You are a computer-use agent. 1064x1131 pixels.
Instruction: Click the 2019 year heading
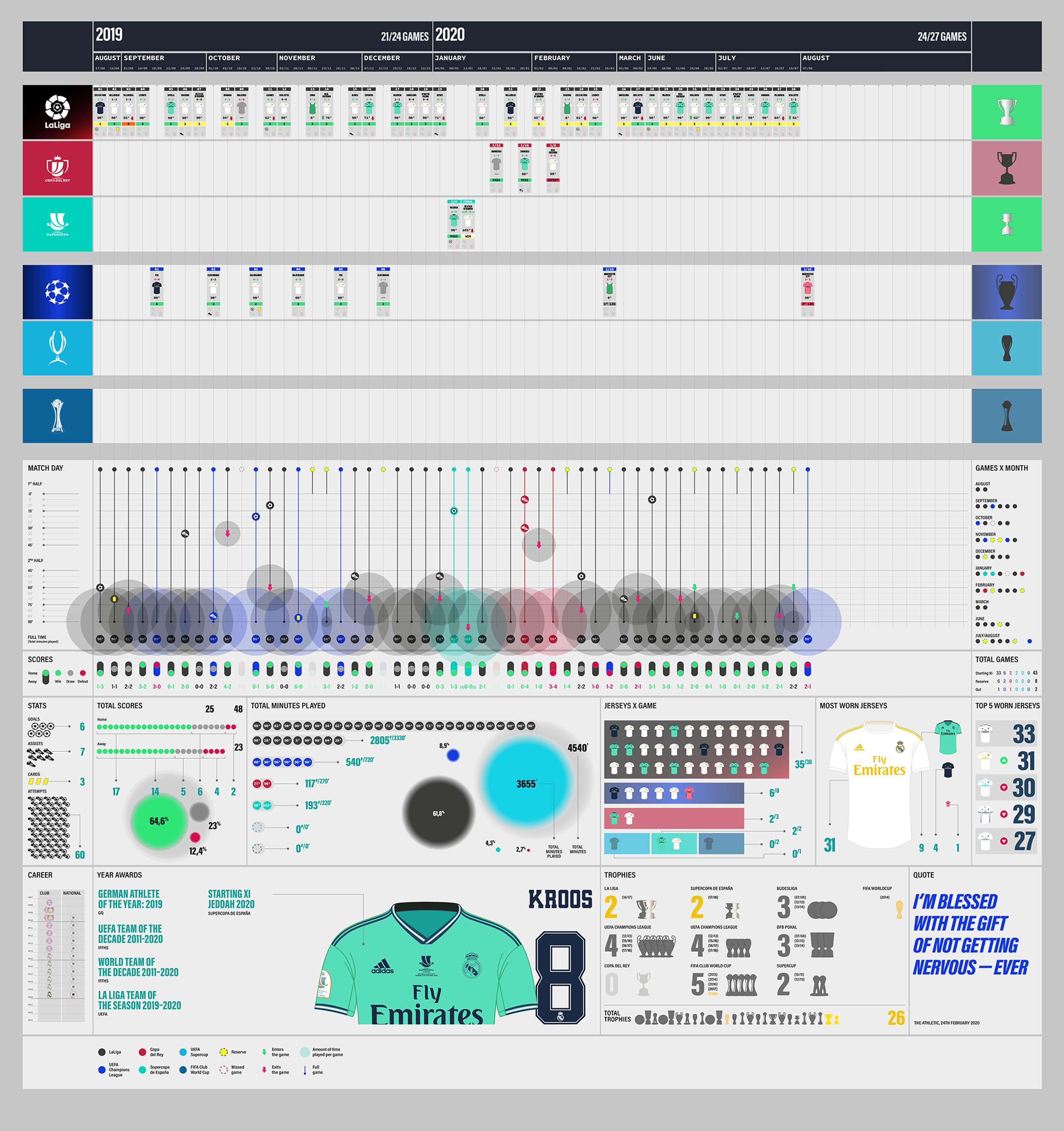click(x=109, y=35)
